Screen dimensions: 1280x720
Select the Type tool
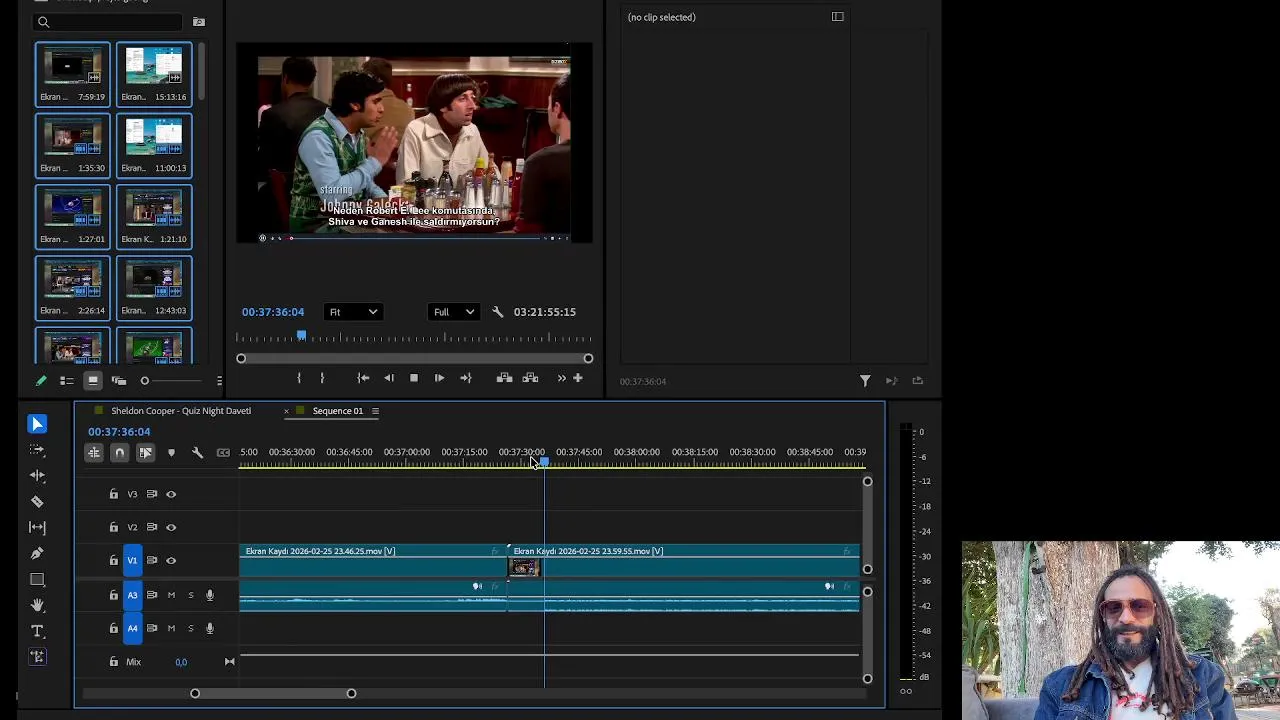click(x=37, y=631)
